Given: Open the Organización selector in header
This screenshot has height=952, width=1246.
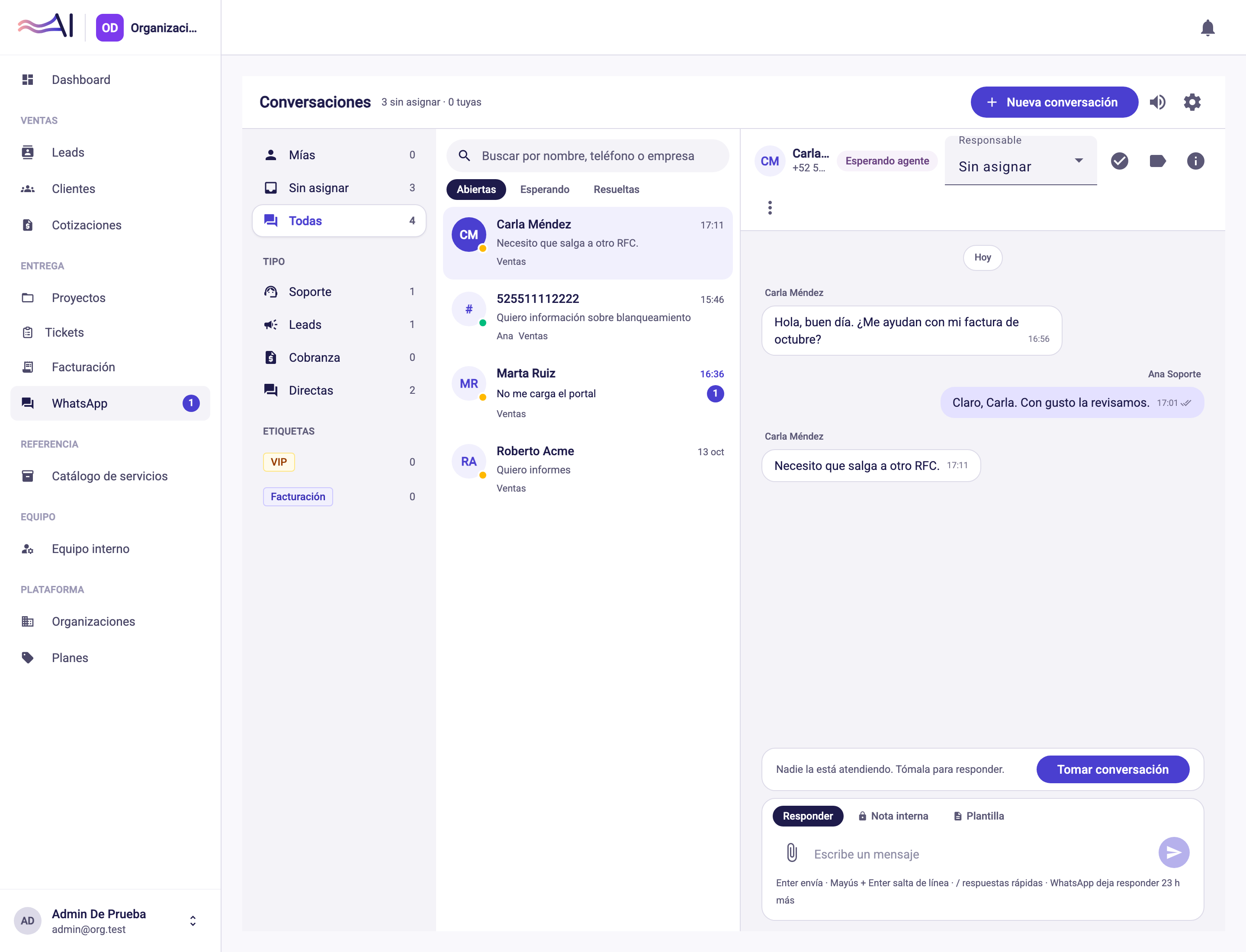Looking at the screenshot, I should click(147, 28).
